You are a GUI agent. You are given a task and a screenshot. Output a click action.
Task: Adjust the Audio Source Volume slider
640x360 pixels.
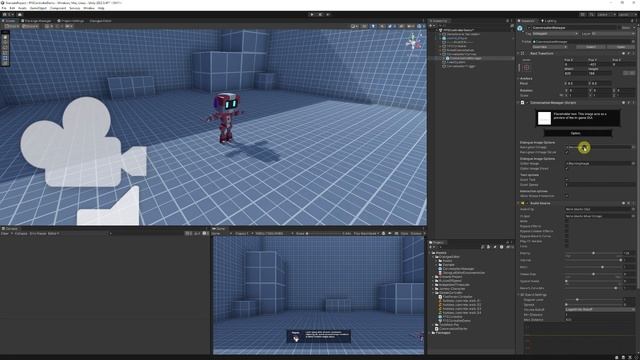[593, 260]
